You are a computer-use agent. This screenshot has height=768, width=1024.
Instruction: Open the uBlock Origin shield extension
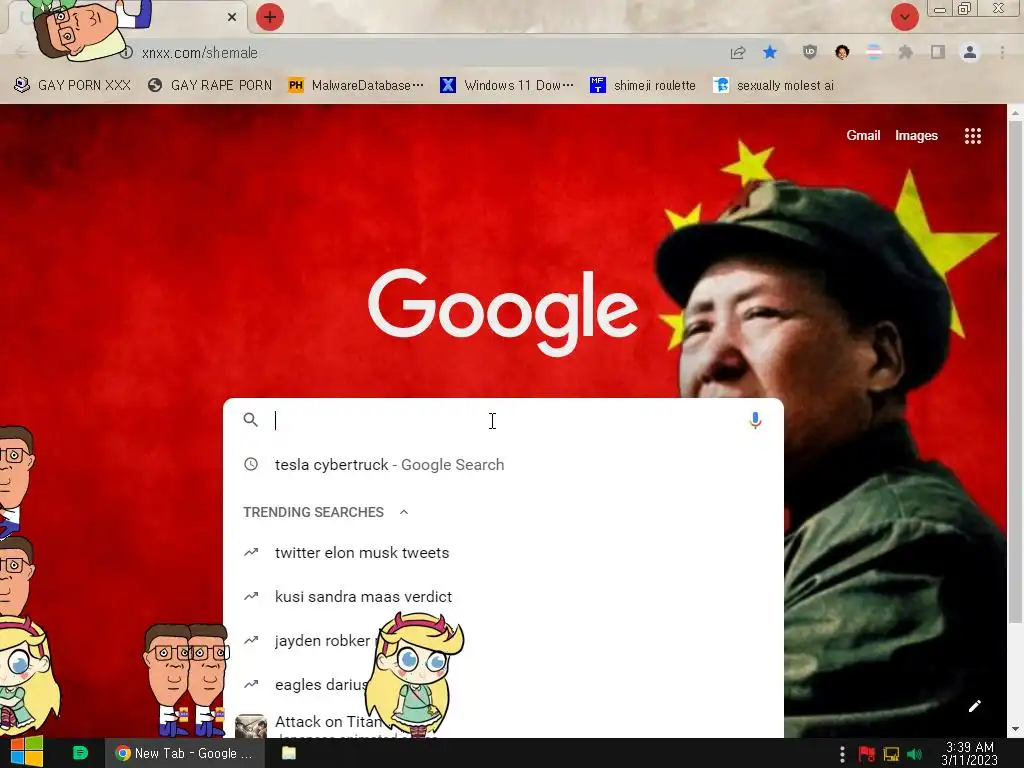[x=810, y=52]
